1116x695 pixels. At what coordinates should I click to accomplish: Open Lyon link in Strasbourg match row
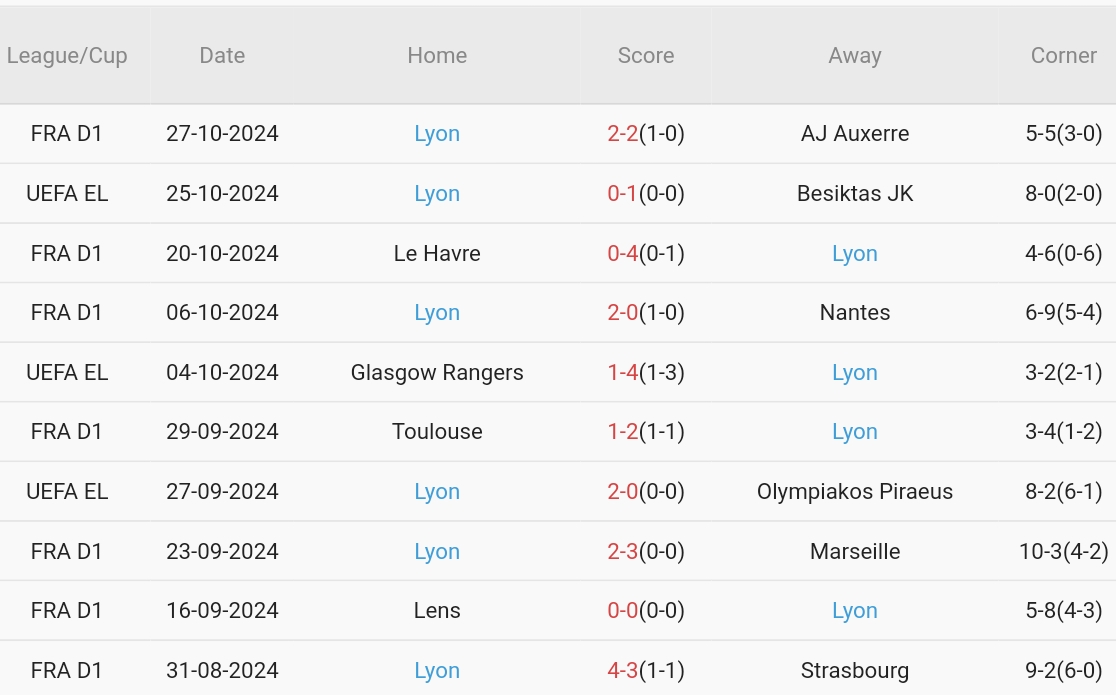(437, 671)
